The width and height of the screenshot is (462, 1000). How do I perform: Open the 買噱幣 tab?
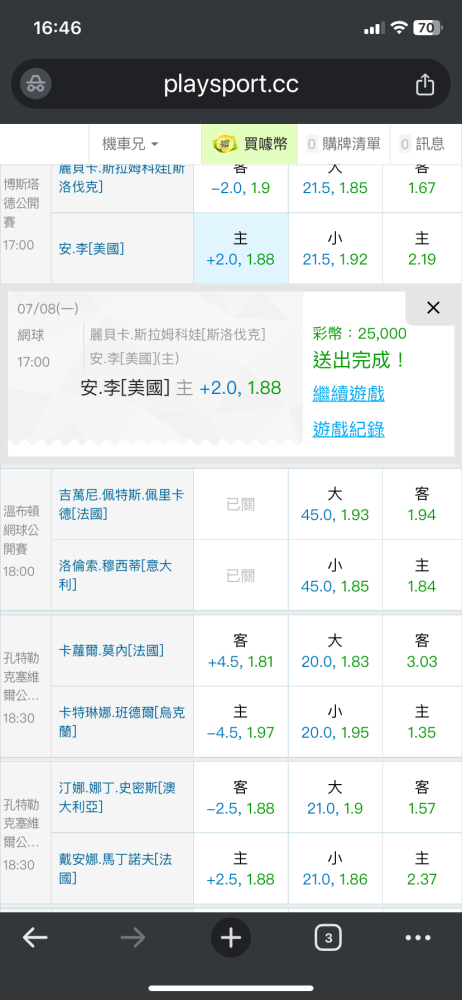pos(250,144)
